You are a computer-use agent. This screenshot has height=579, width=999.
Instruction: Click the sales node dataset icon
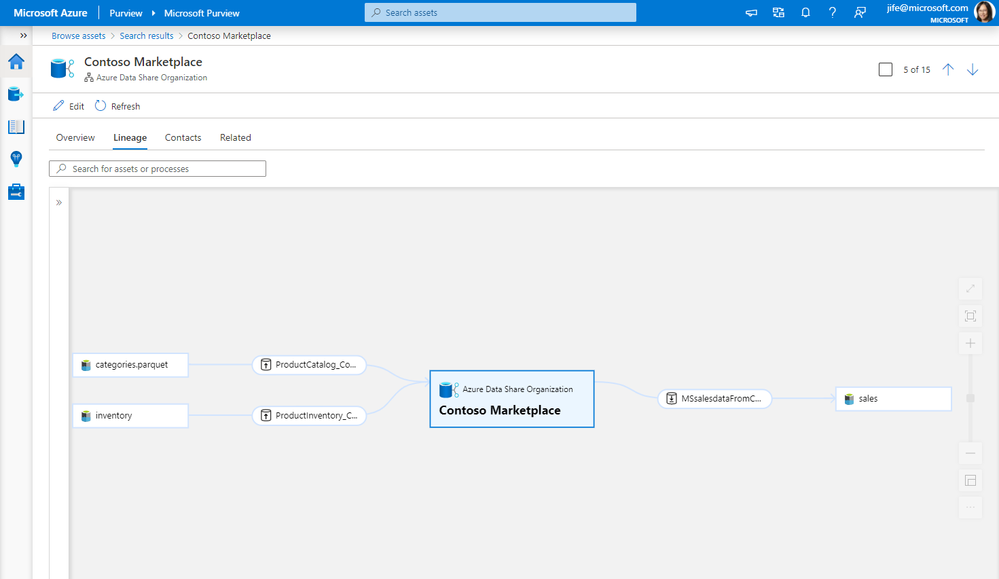click(849, 399)
